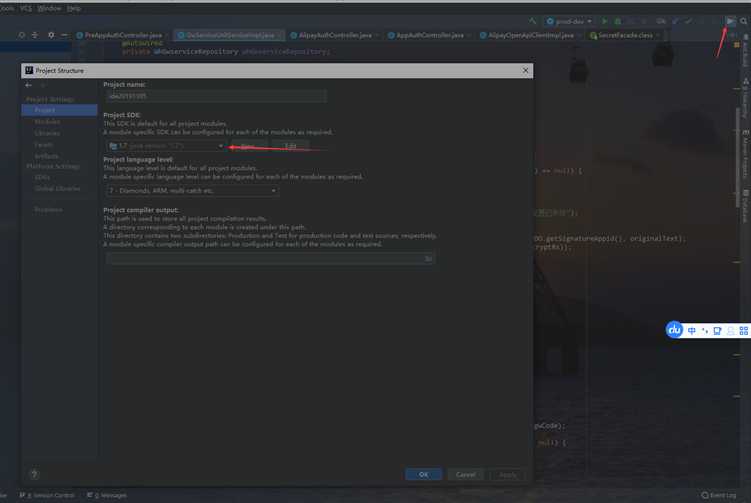The height and width of the screenshot is (503, 751).
Task: Close the Project Structure dialog
Action: pos(525,70)
